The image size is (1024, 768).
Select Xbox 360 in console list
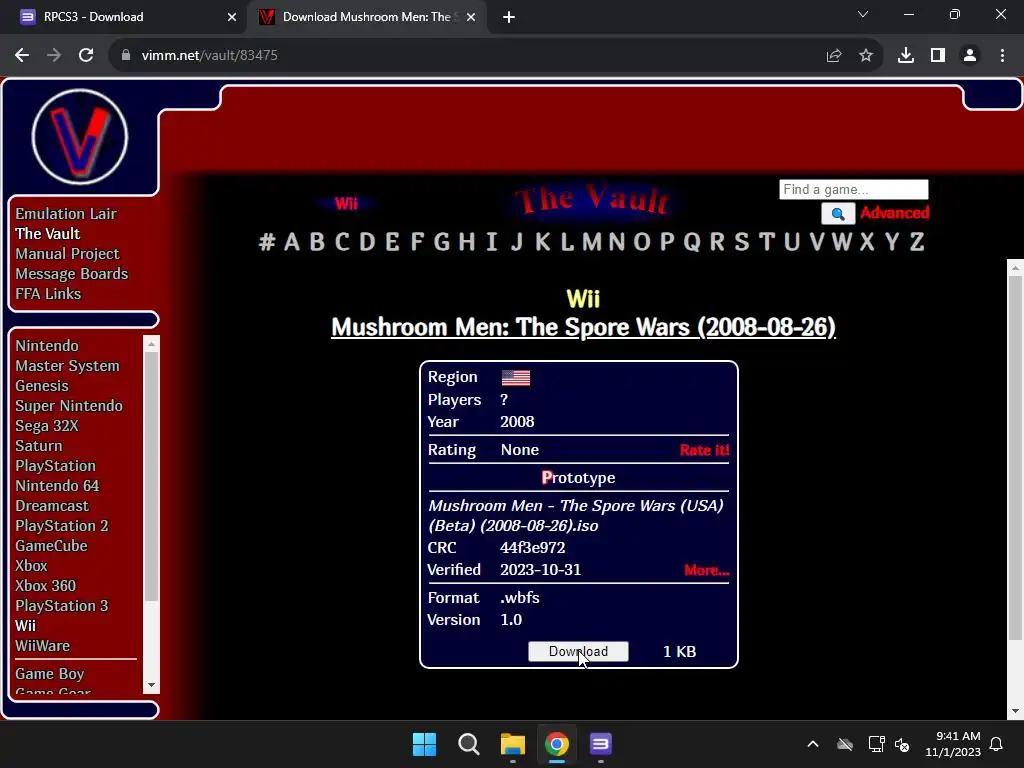click(46, 586)
